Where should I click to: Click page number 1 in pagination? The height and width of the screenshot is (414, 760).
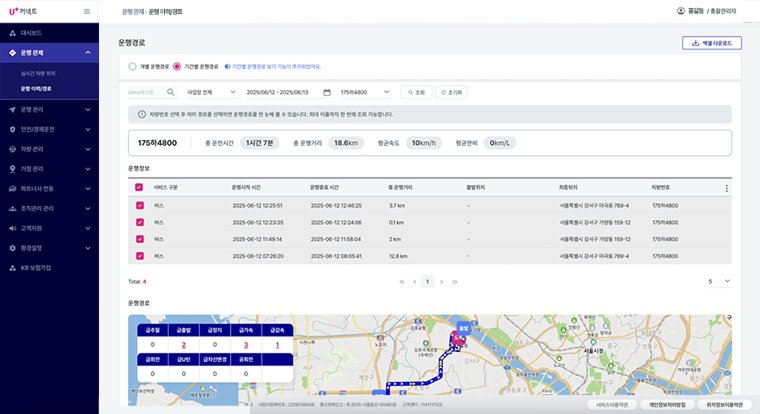428,282
